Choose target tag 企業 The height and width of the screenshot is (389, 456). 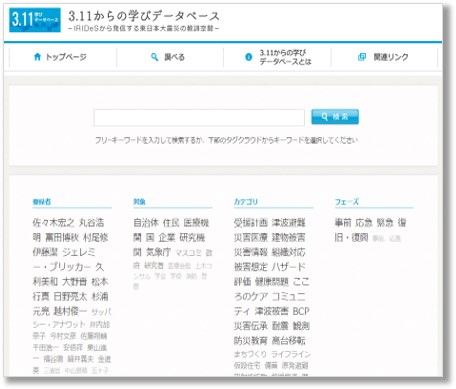click(x=167, y=238)
